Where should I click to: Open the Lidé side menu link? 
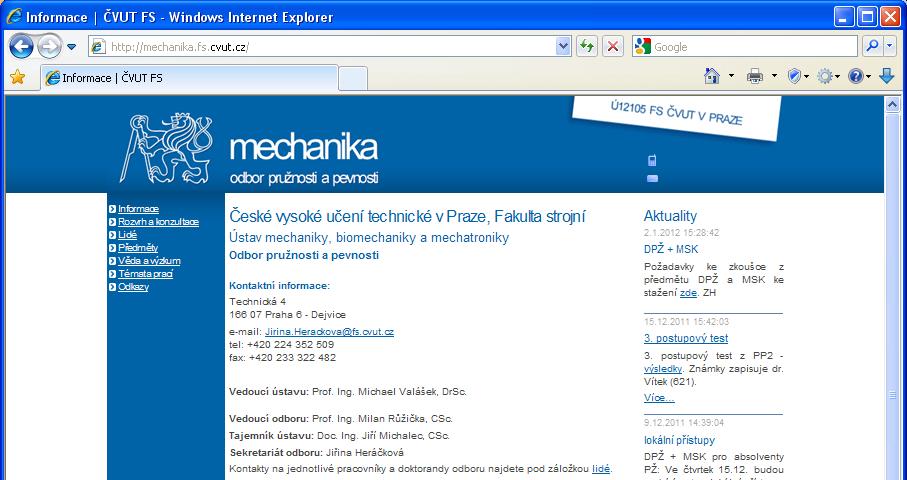[x=127, y=235]
